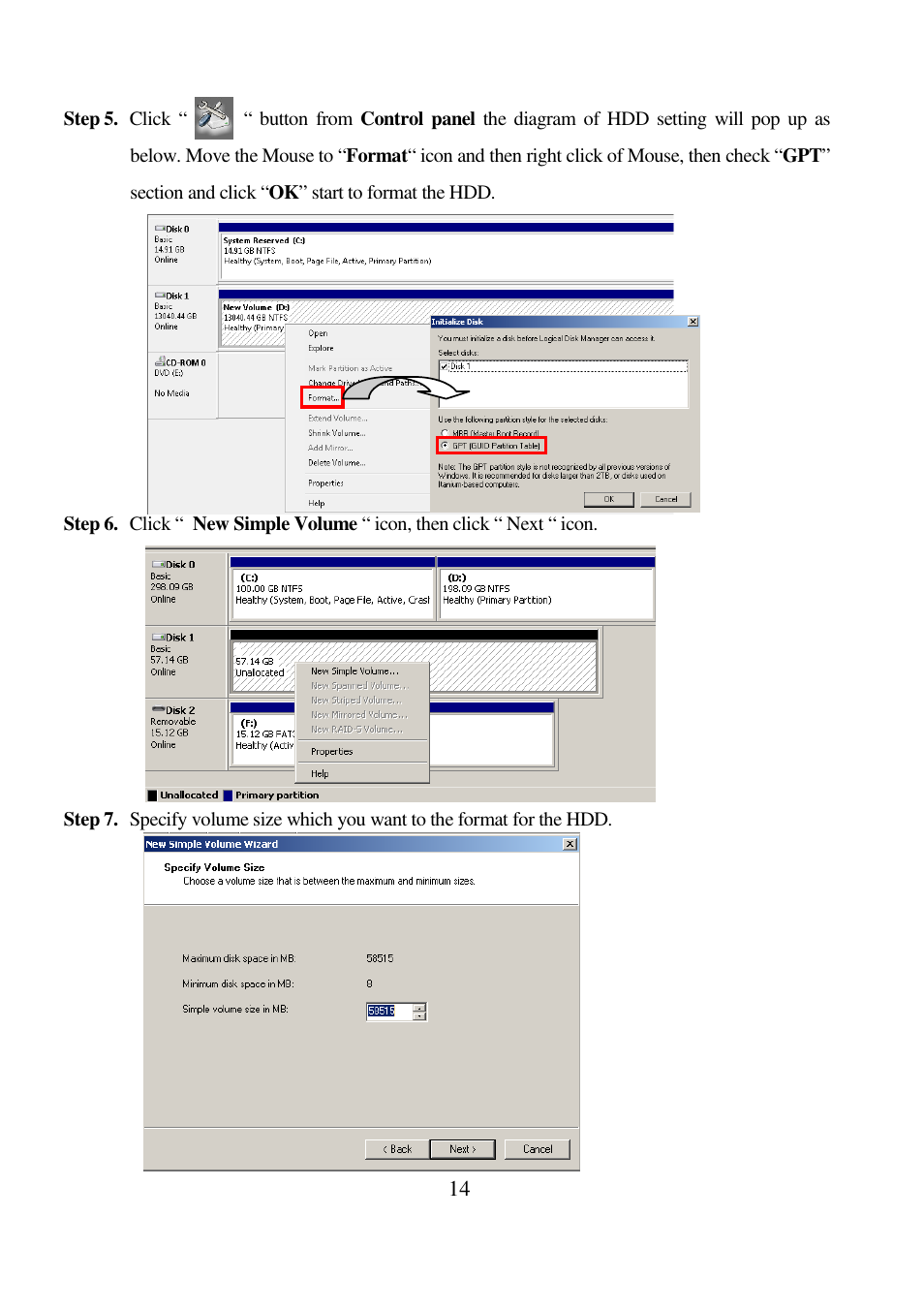The image size is (924, 1310).
Task: Select Disk 0 icon in first disk diagram
Action: tap(160, 230)
